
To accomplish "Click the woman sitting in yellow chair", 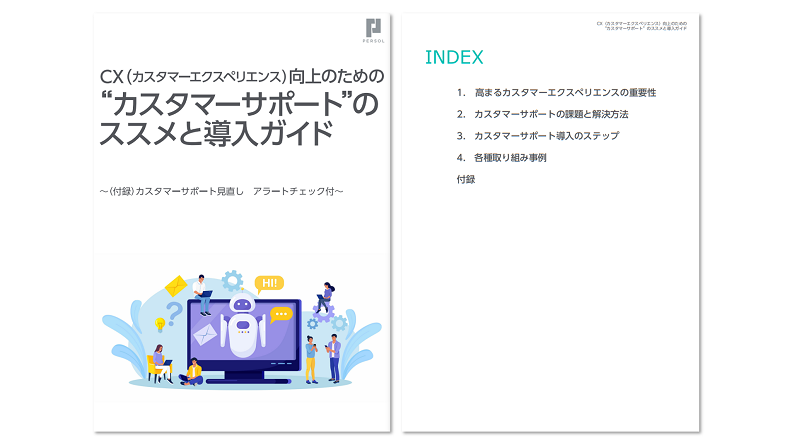I will [x=160, y=364].
